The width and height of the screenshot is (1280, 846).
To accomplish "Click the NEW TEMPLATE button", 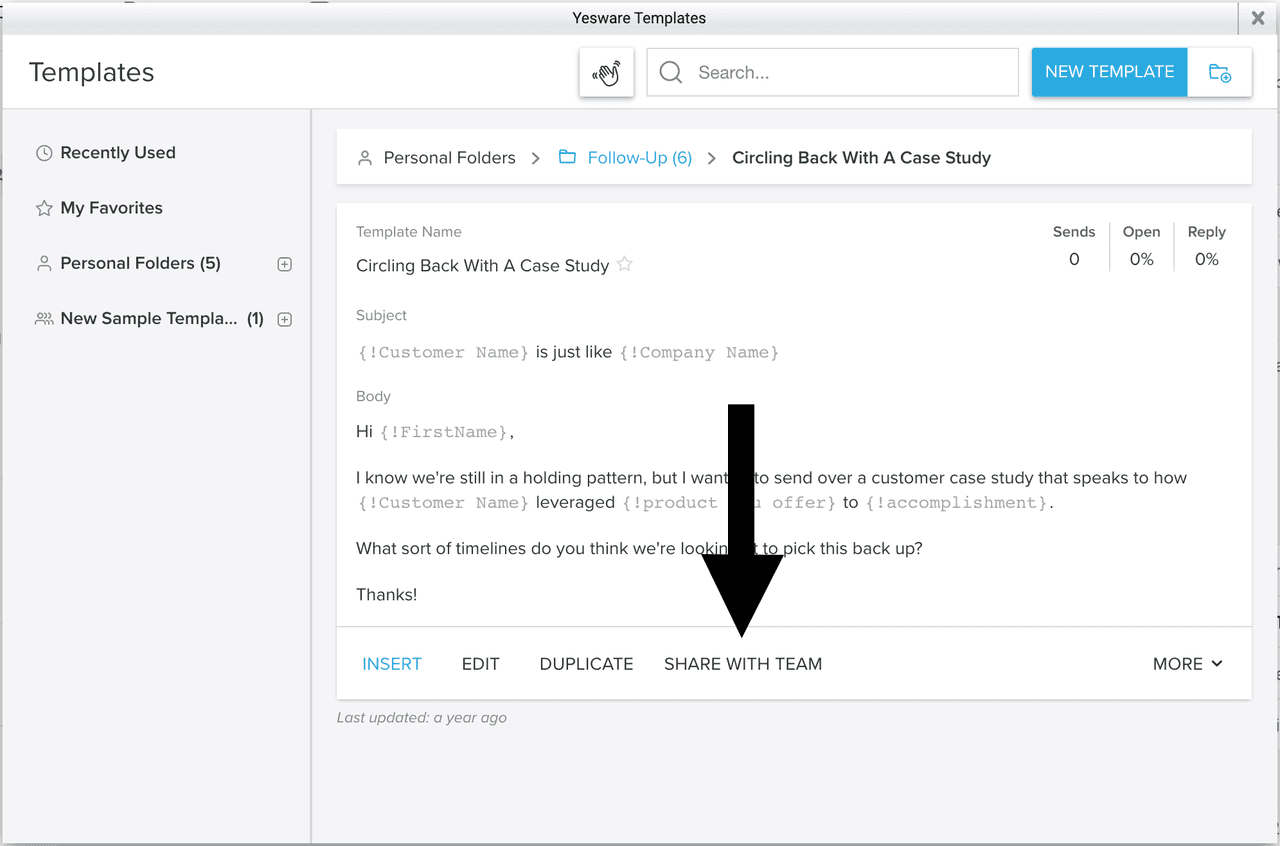I will pos(1109,72).
